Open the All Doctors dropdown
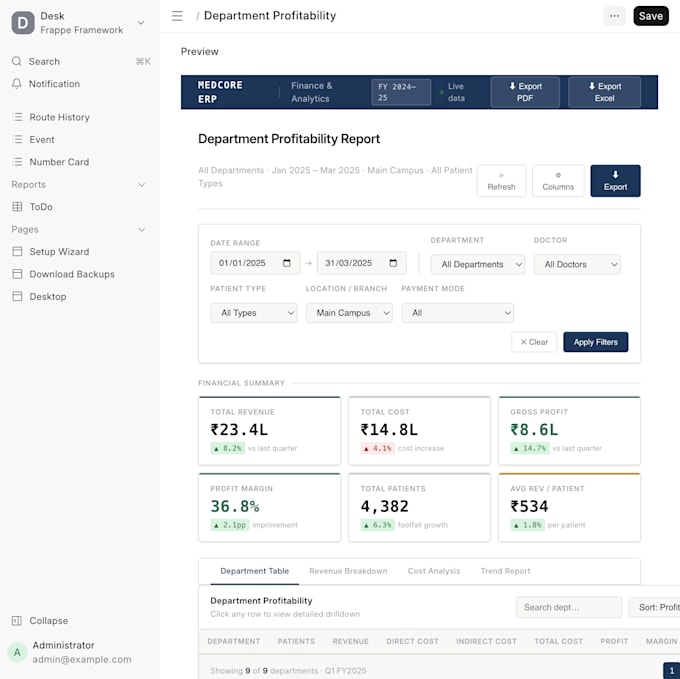The height and width of the screenshot is (679, 680). coord(577,264)
